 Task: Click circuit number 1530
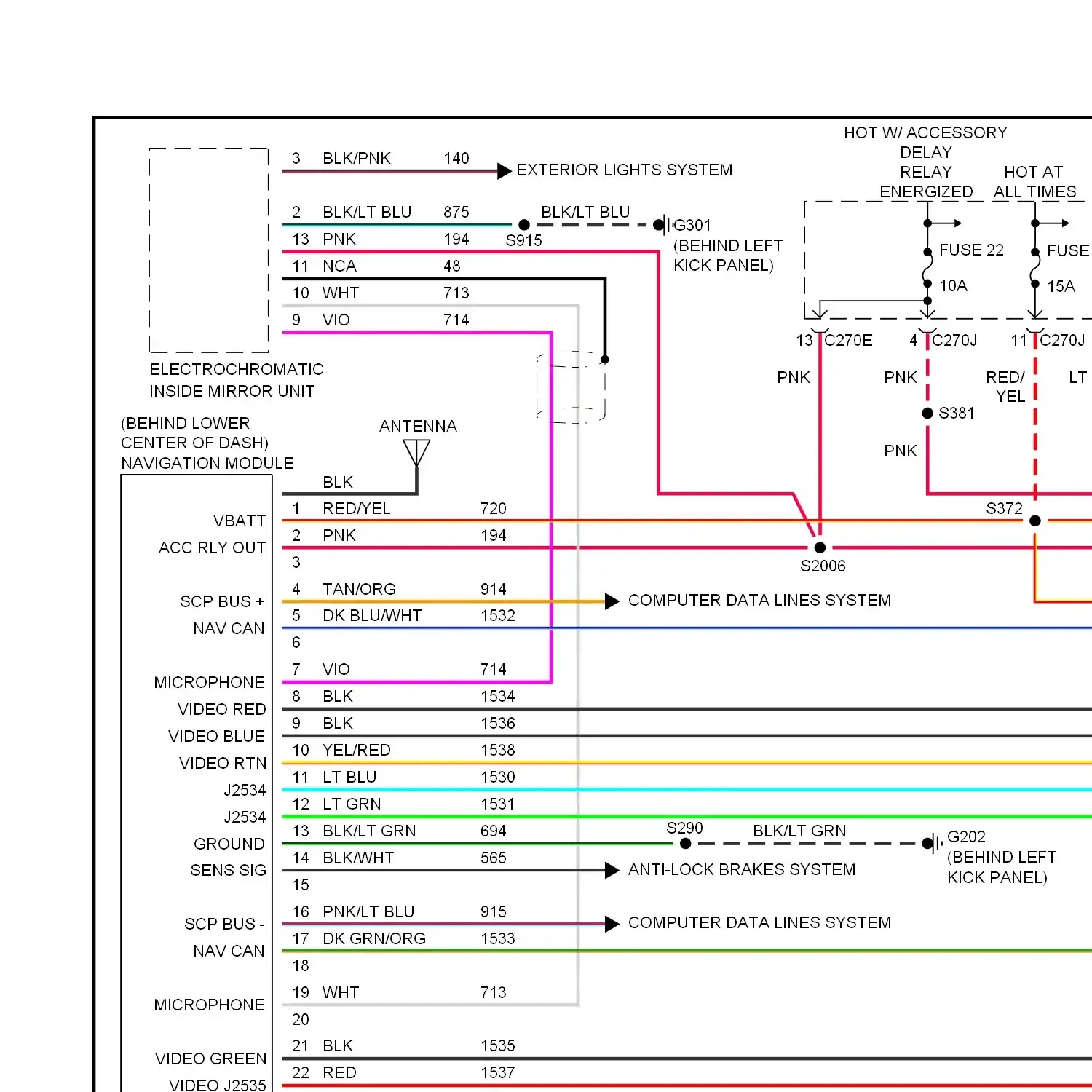click(498, 777)
